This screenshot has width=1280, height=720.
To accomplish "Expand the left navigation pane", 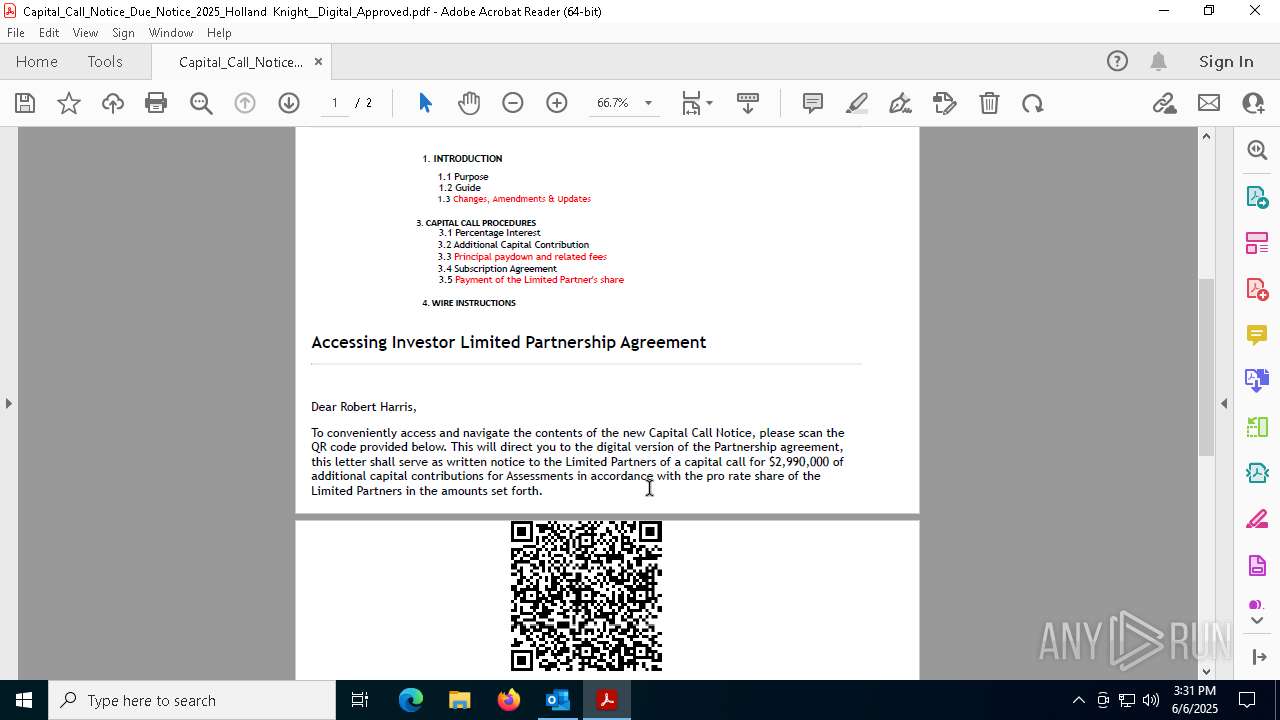I will 8,403.
